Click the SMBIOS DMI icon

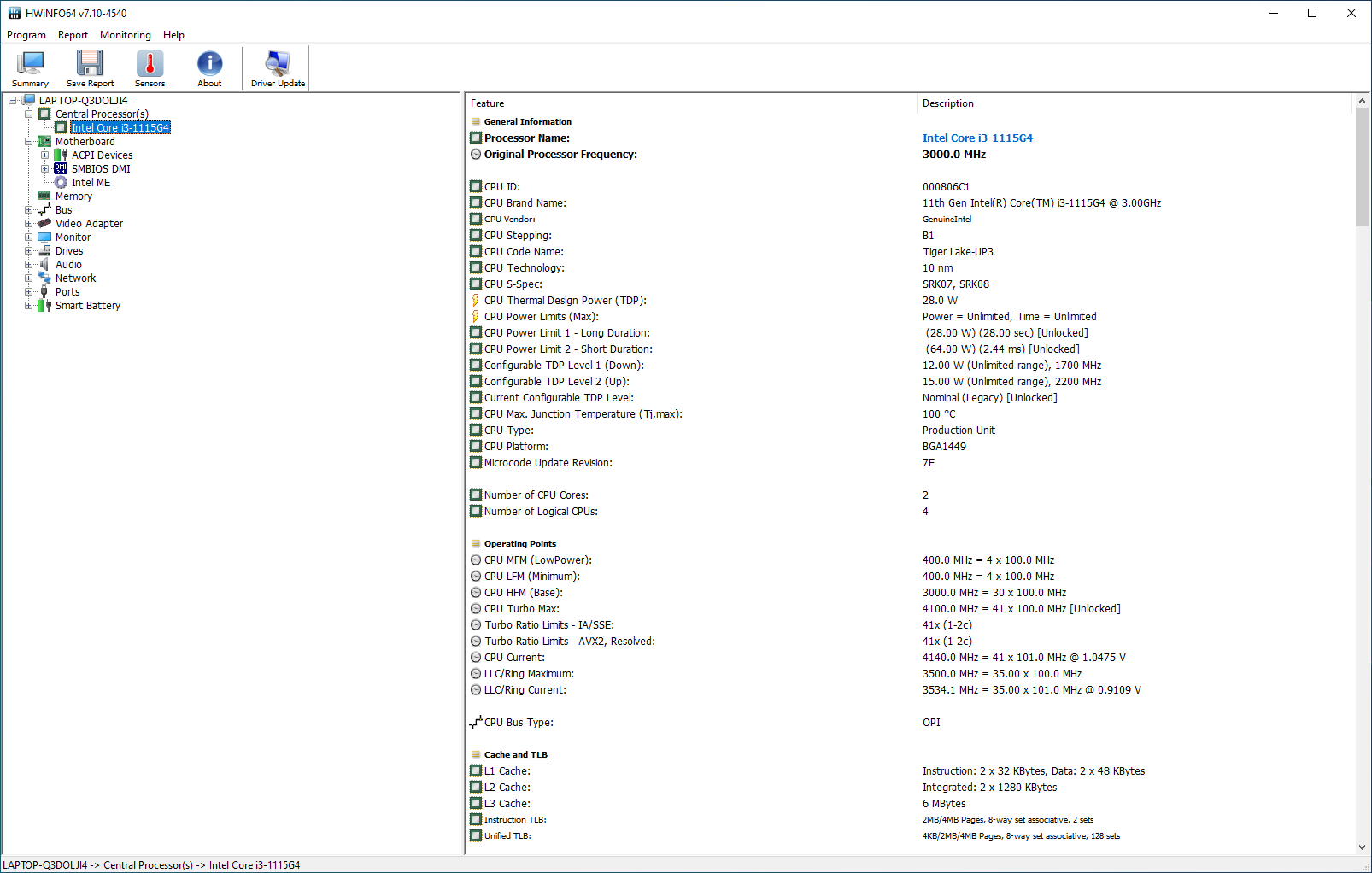pos(61,168)
